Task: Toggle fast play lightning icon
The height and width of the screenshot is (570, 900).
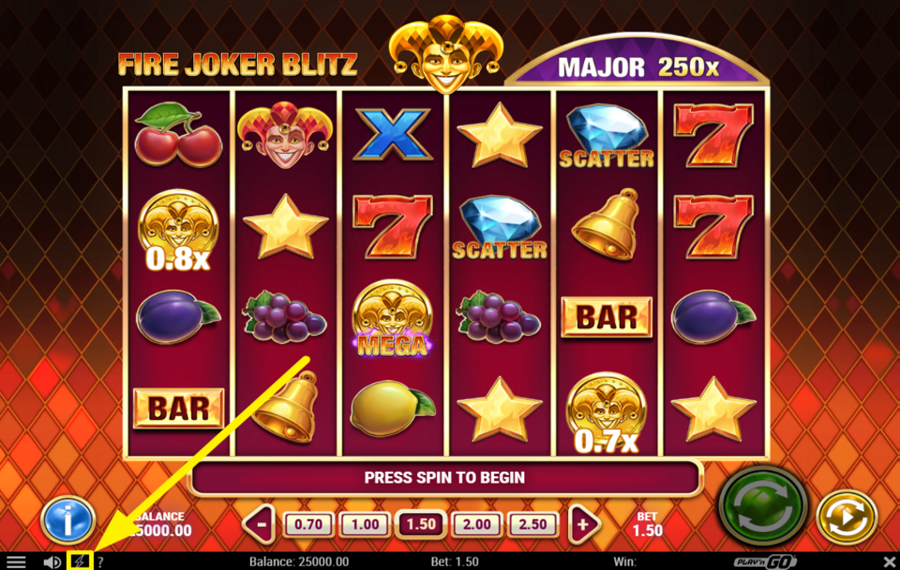Action: [80, 561]
